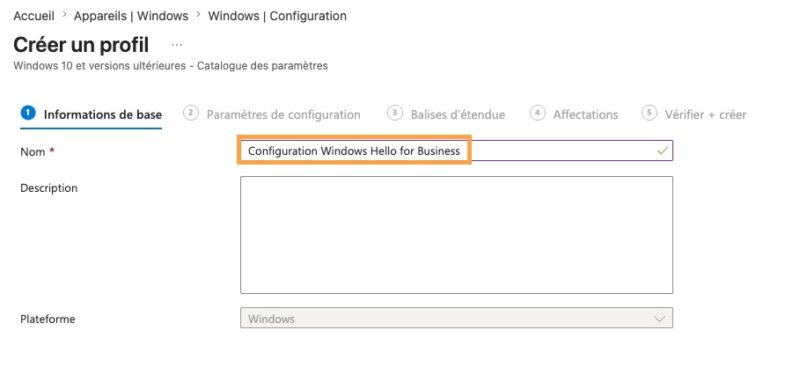Go to Paramètres de configuration tab
The height and width of the screenshot is (367, 800).
click(x=283, y=114)
